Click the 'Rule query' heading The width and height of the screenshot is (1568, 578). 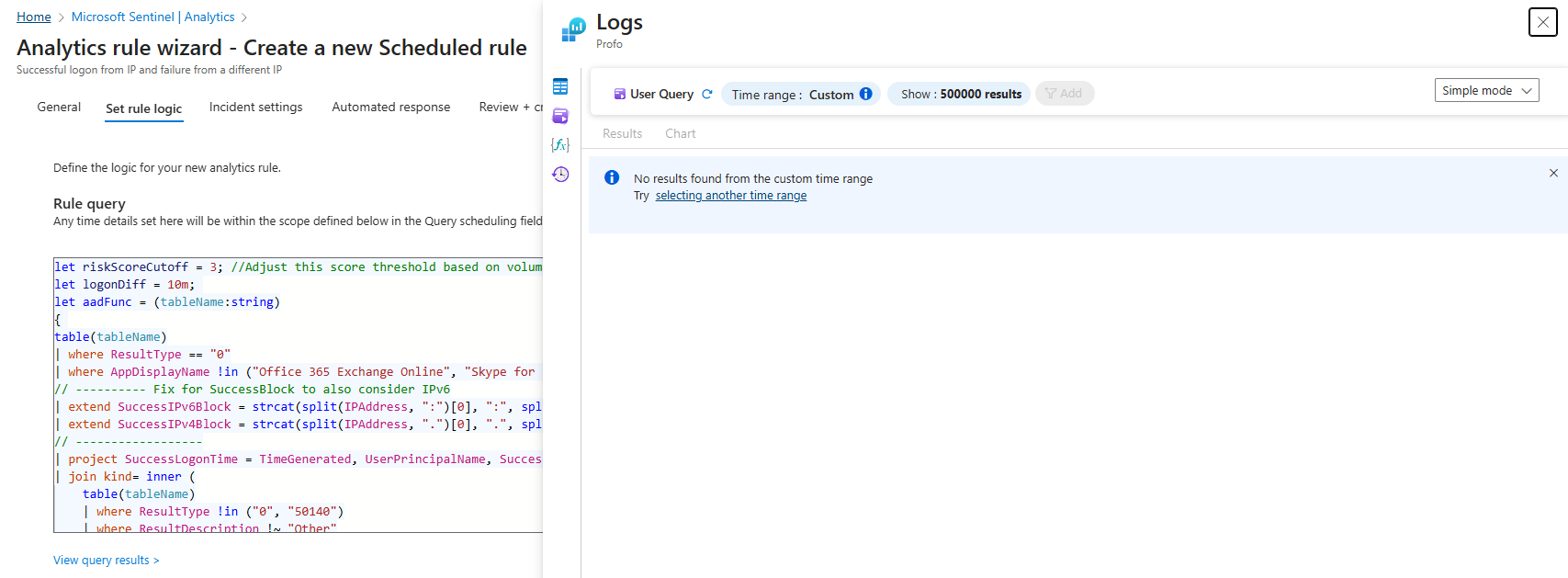[89, 203]
